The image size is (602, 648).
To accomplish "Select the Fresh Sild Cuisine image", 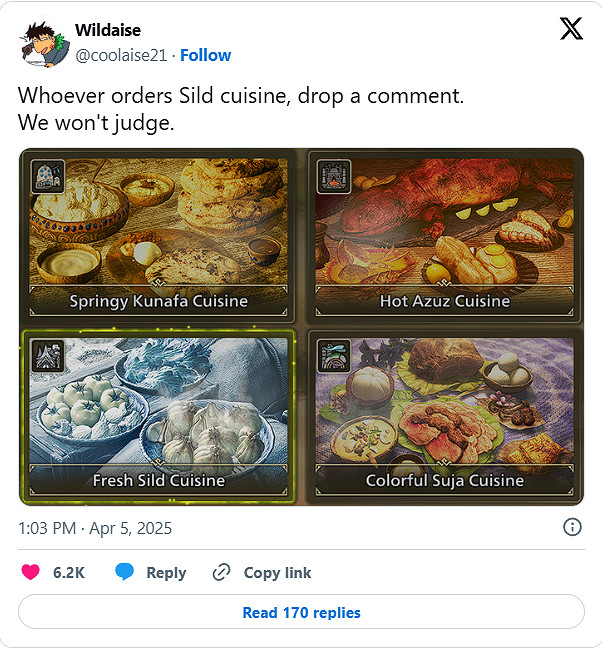I will point(158,417).
